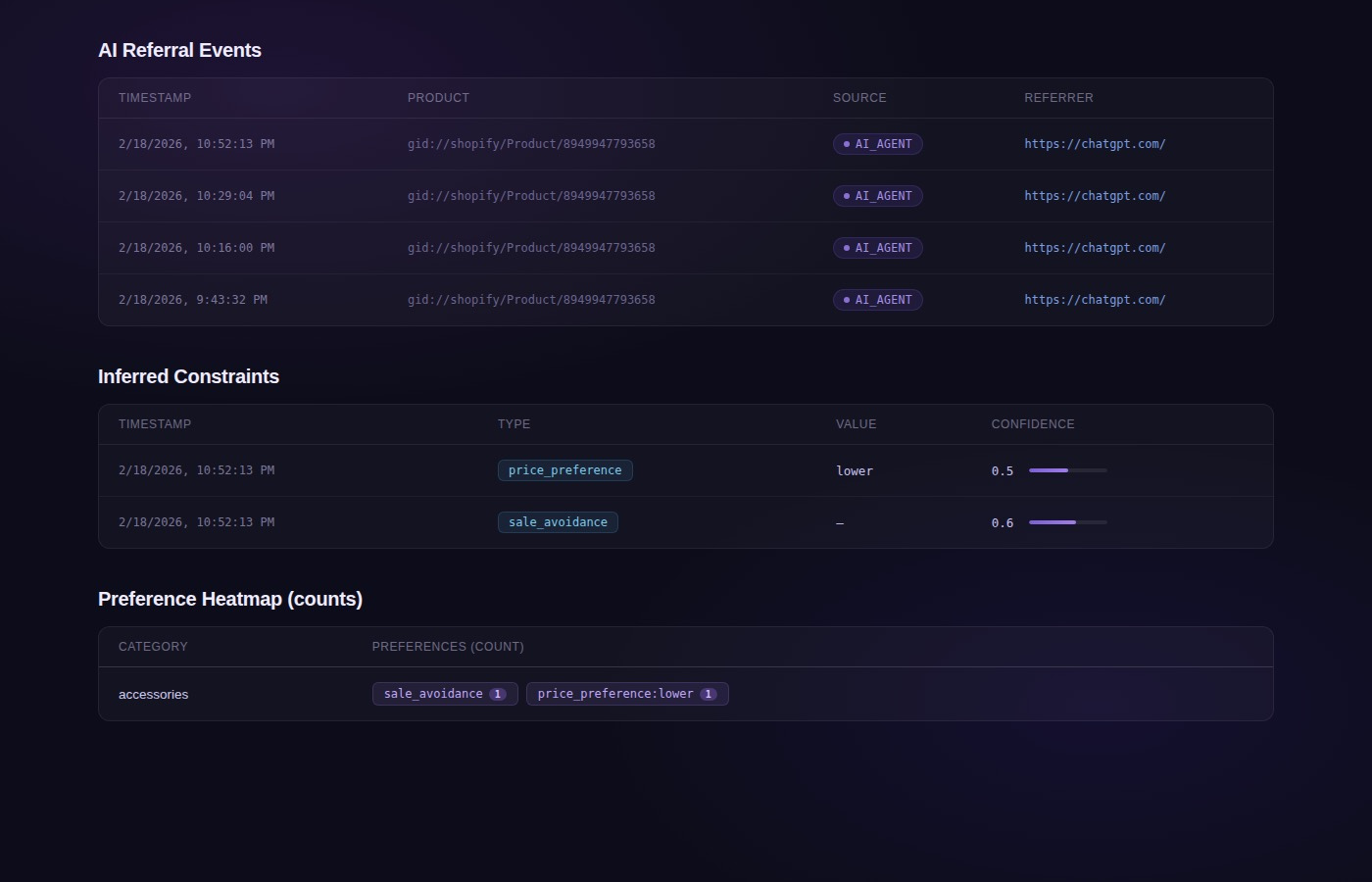Viewport: 1372px width, 882px height.
Task: Click the 0.5 confidence progress bar
Action: click(x=1067, y=470)
